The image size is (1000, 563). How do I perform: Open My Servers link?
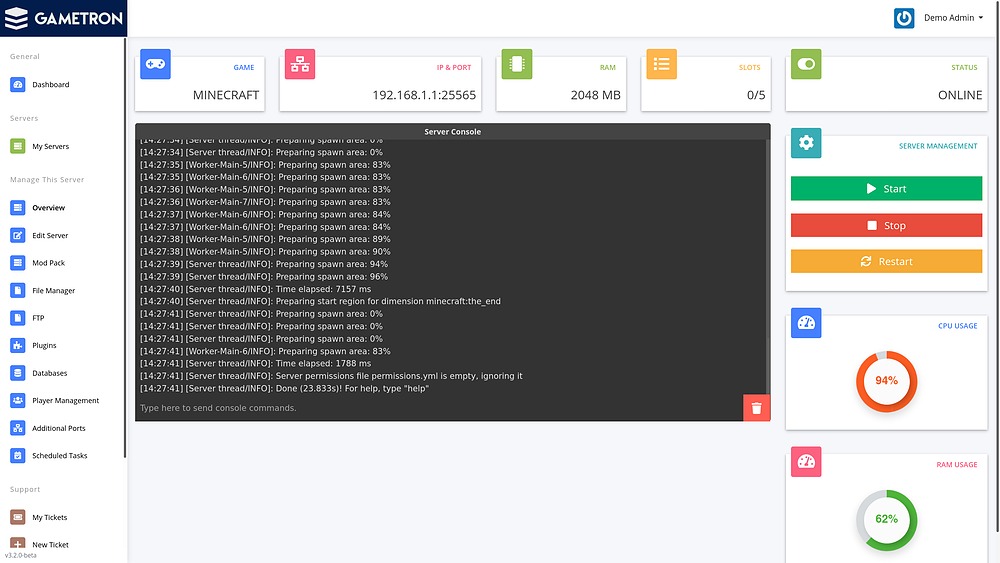[51, 146]
